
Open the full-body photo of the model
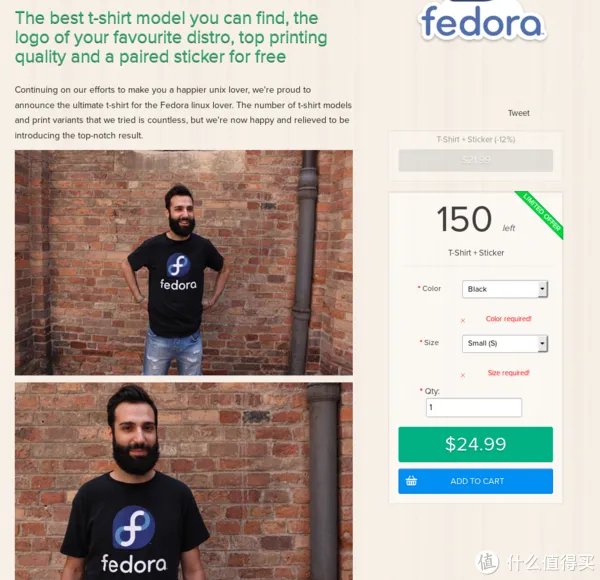[x=184, y=262]
